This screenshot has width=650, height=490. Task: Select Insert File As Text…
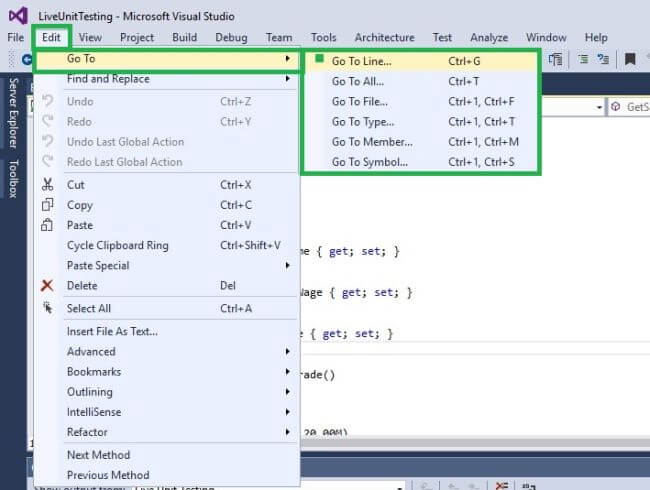[x=167, y=331]
